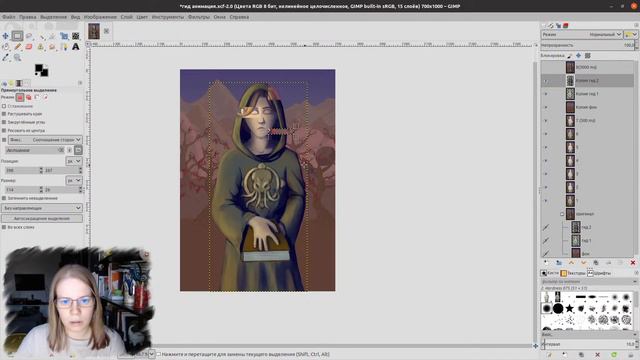The width and height of the screenshot is (640, 360).
Task: Switch to the Кисти tab
Action: (x=549, y=273)
